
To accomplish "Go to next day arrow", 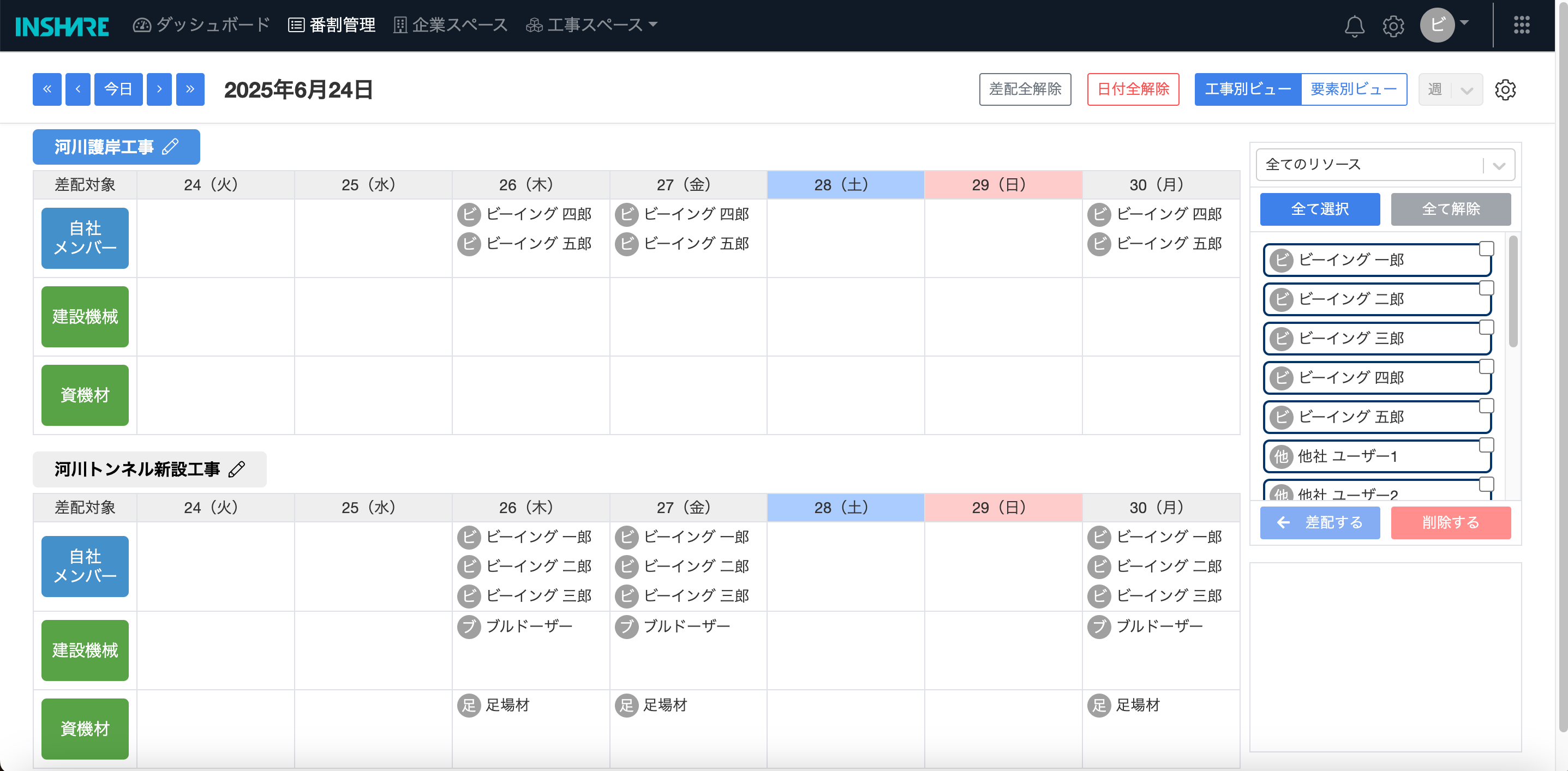I will 159,89.
